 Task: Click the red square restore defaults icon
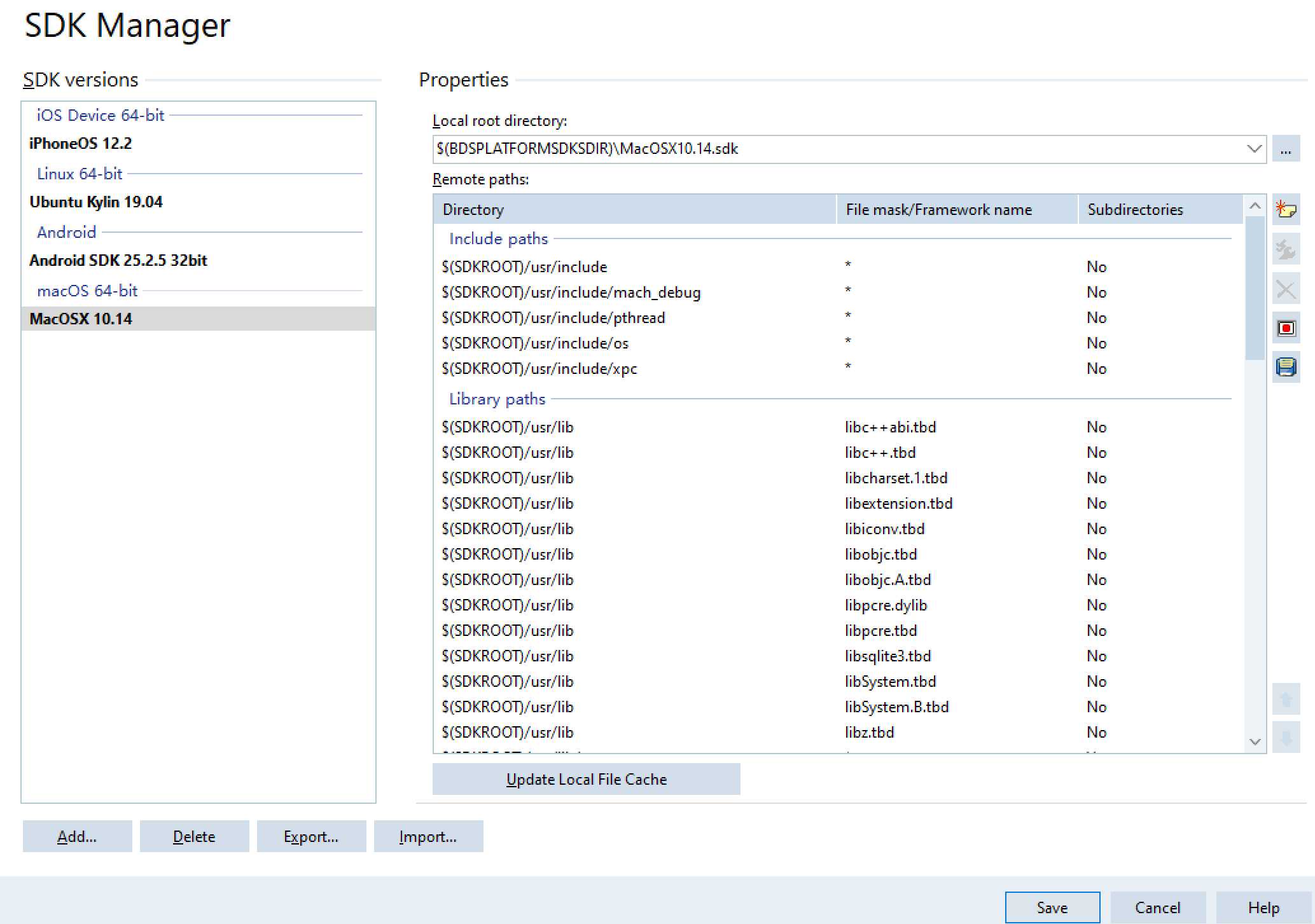(1286, 328)
